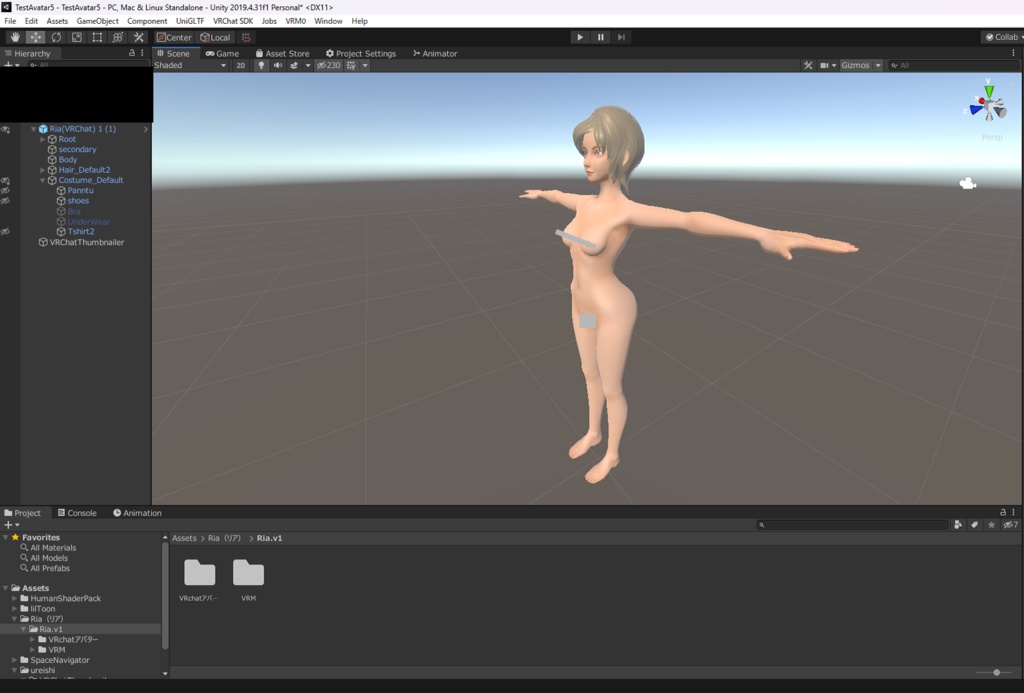Select the Move tool
The width and height of the screenshot is (1024, 693).
[x=35, y=37]
